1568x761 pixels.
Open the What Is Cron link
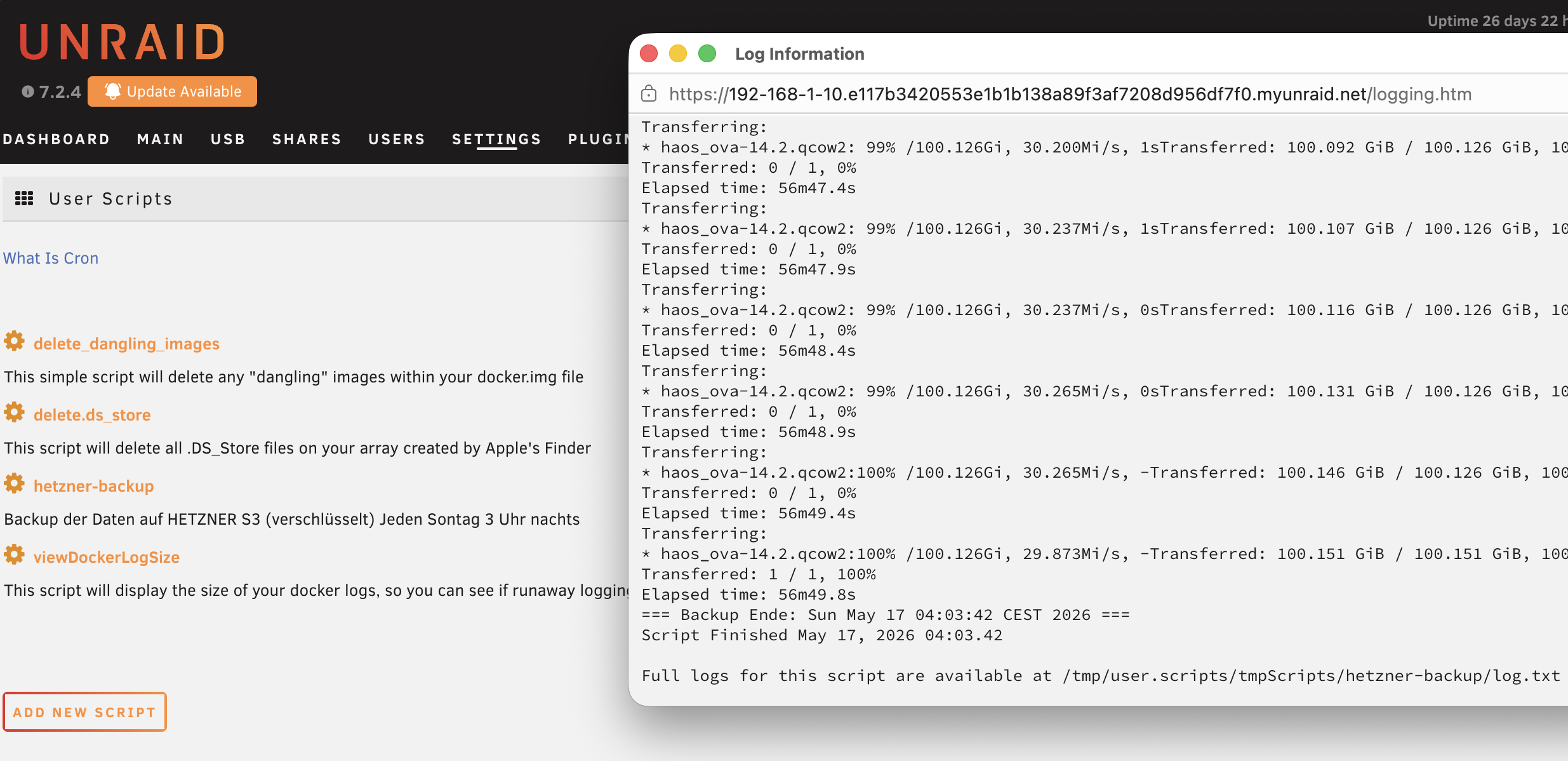(x=51, y=258)
